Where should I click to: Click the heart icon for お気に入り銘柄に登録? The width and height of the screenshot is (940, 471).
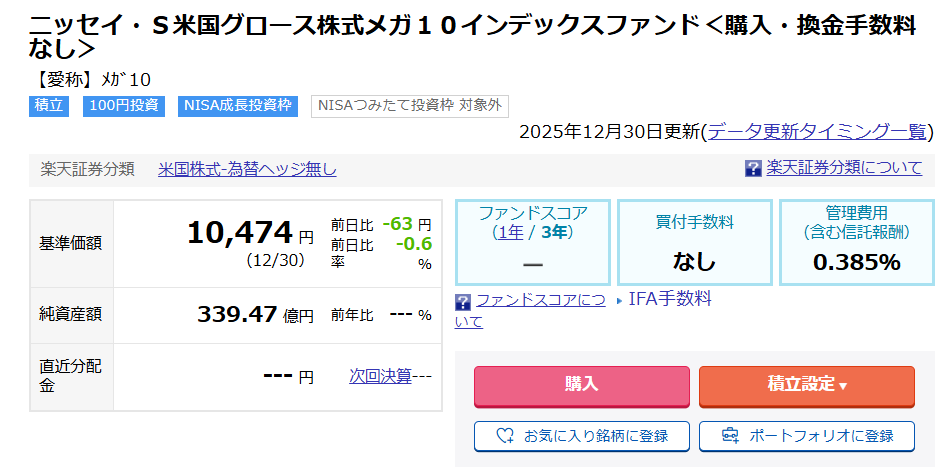[506, 436]
